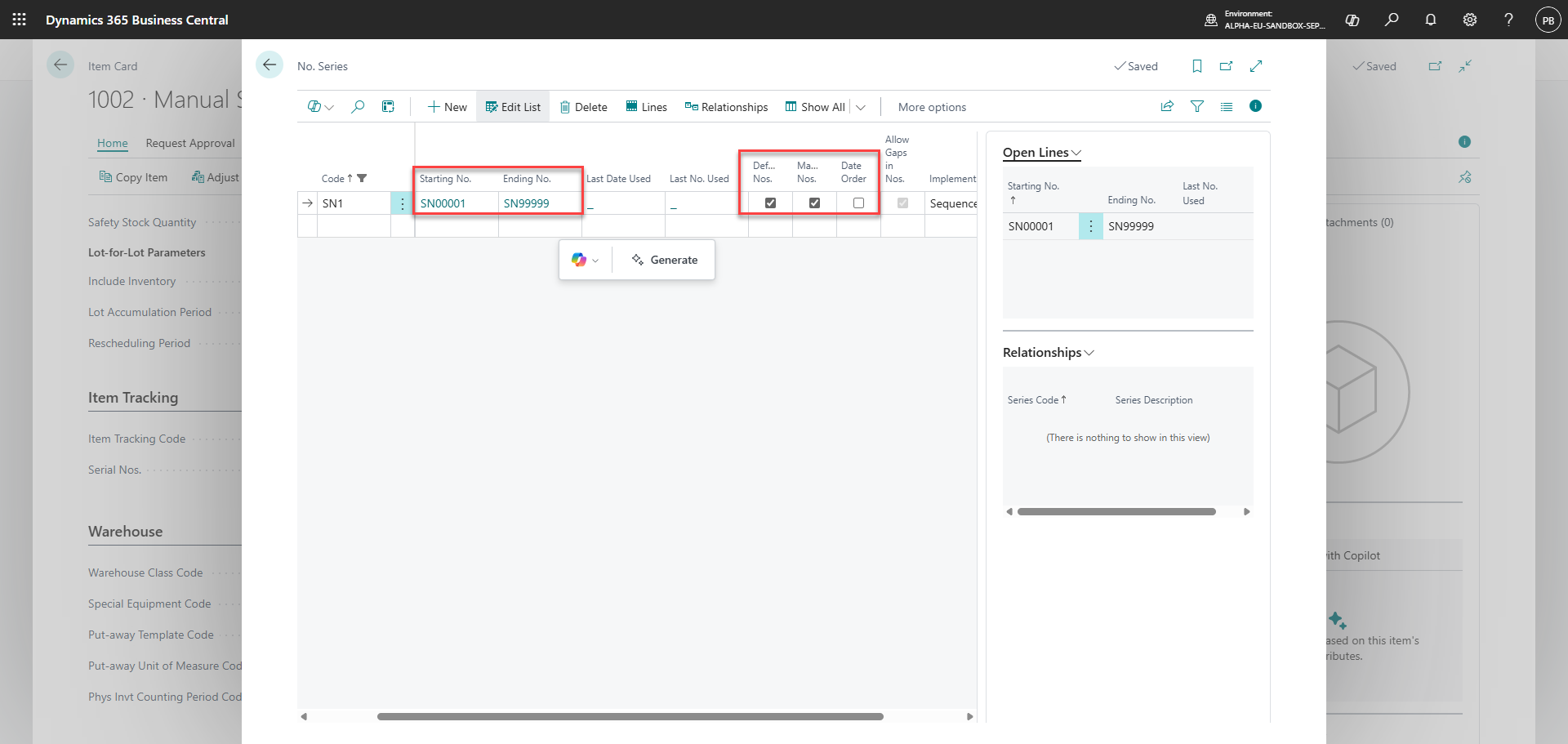Click the back arrow beside No. Series
Screen dimensions: 1568x744
click(x=269, y=65)
